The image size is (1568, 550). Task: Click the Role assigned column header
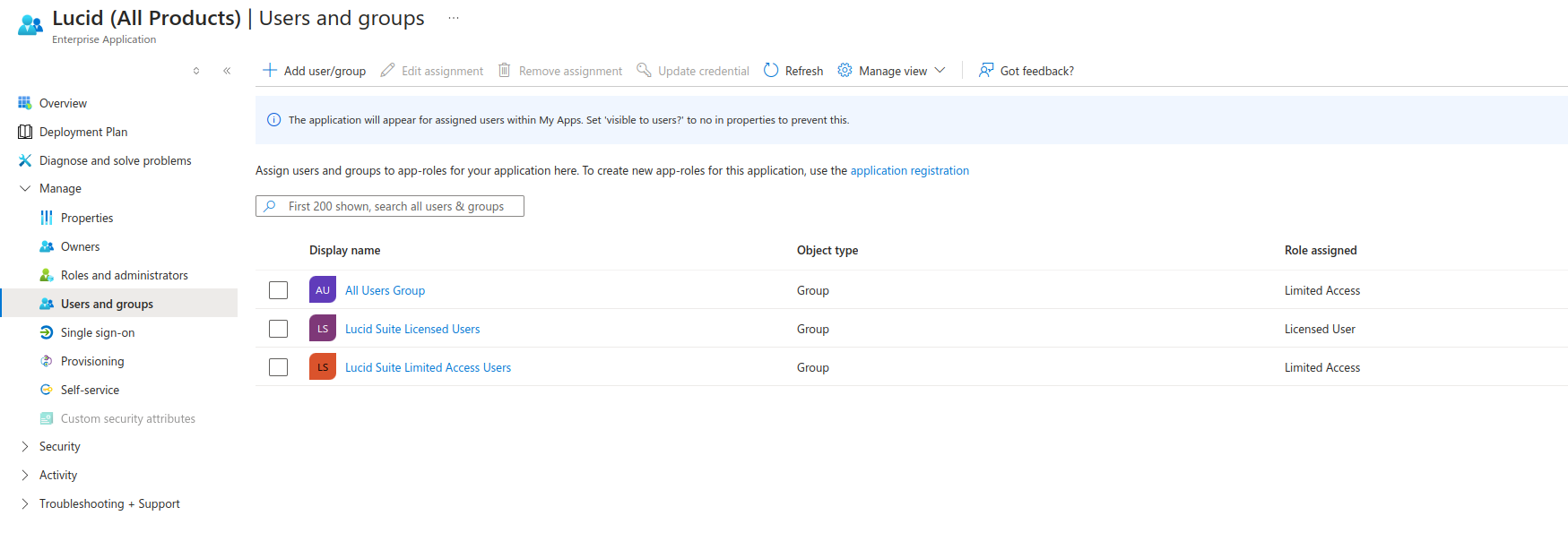click(x=1321, y=250)
